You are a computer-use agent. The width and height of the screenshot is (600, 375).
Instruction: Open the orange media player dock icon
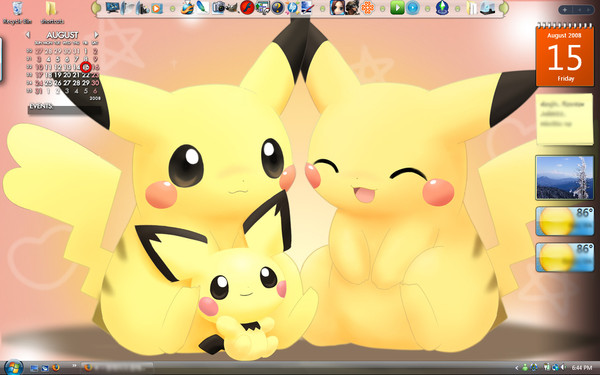[157, 8]
